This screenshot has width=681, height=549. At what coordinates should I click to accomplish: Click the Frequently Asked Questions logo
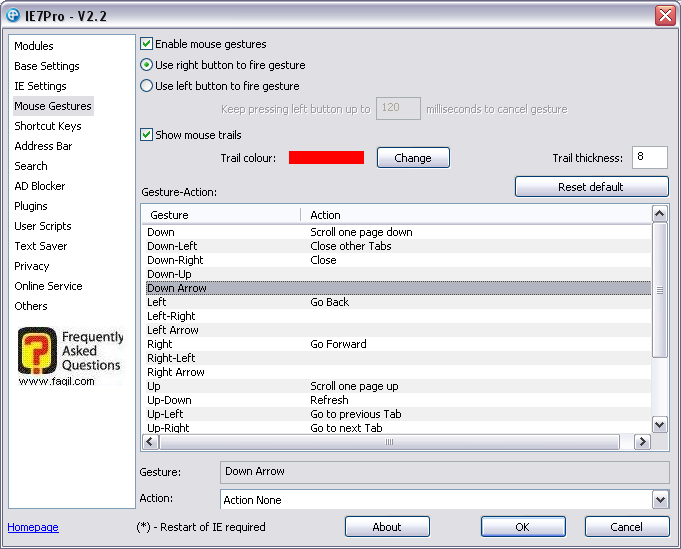71,356
